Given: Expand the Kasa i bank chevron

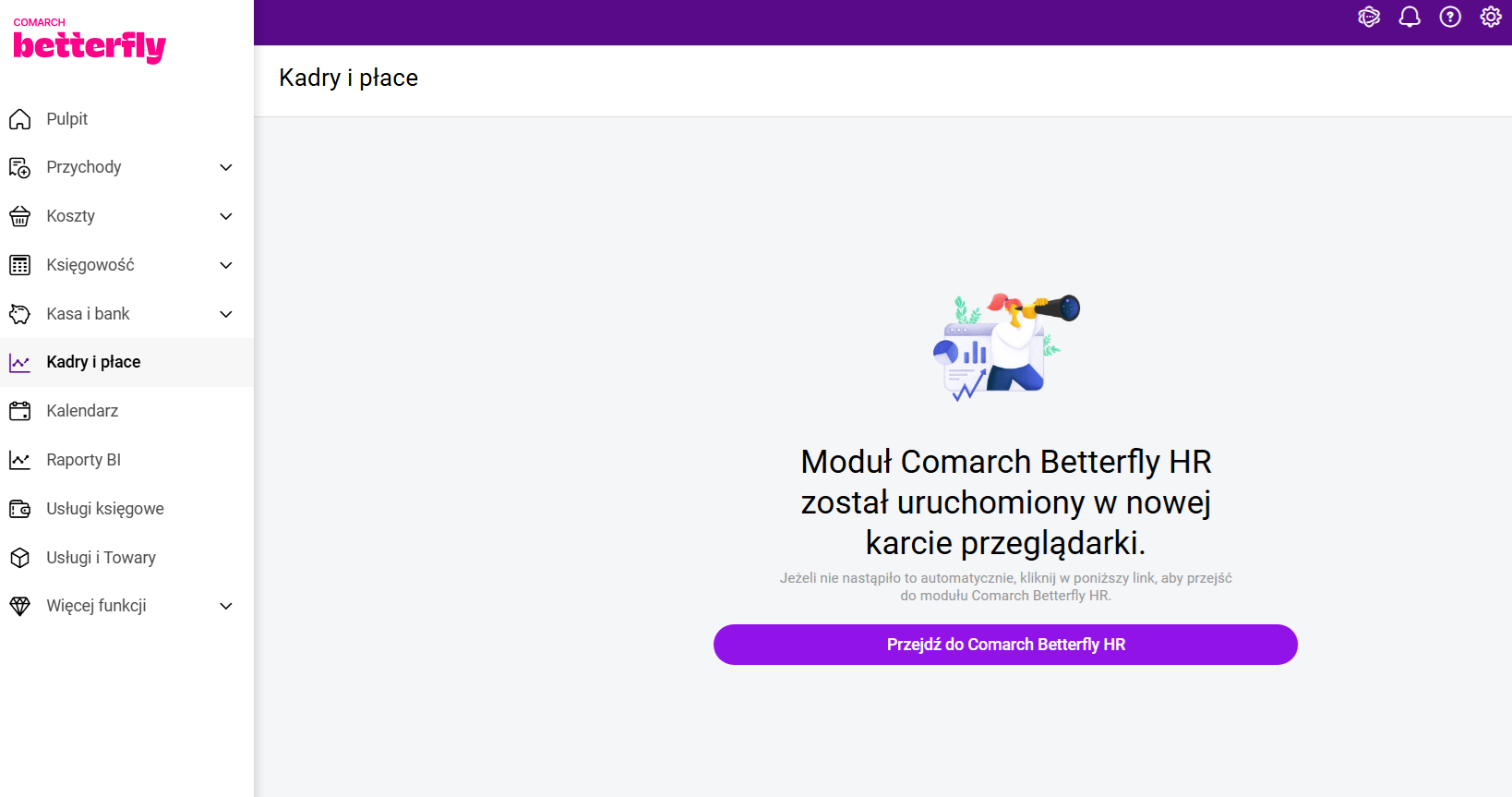Looking at the screenshot, I should pyautogui.click(x=226, y=314).
